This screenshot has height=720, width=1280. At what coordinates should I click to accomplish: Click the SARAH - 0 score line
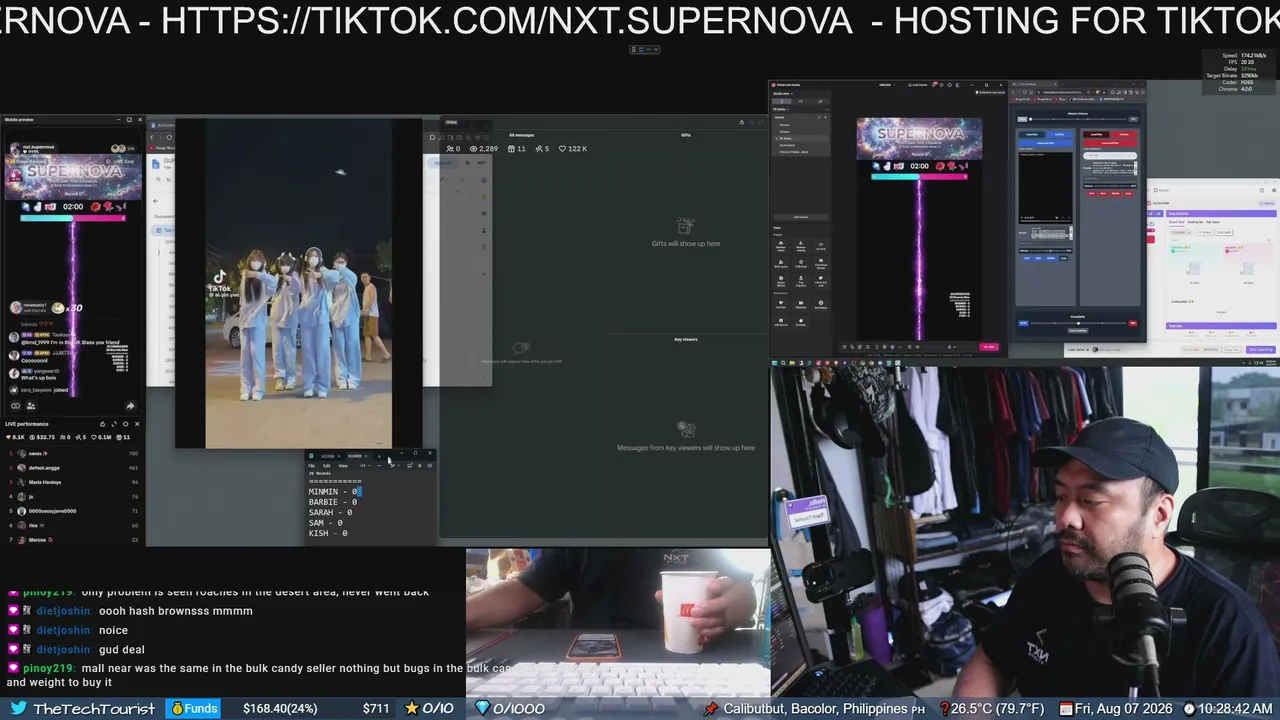[330, 513]
